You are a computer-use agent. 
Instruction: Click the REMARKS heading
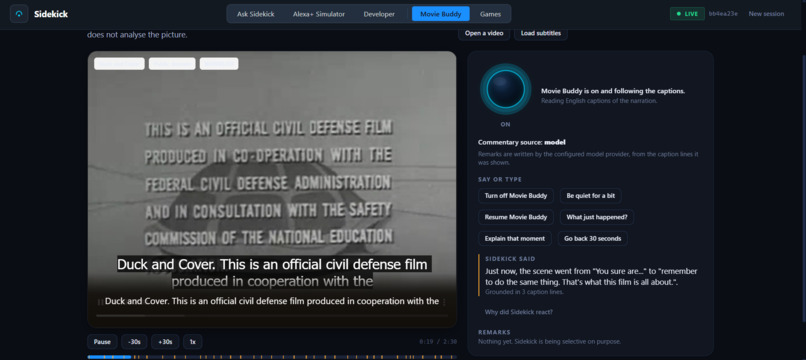coord(494,332)
